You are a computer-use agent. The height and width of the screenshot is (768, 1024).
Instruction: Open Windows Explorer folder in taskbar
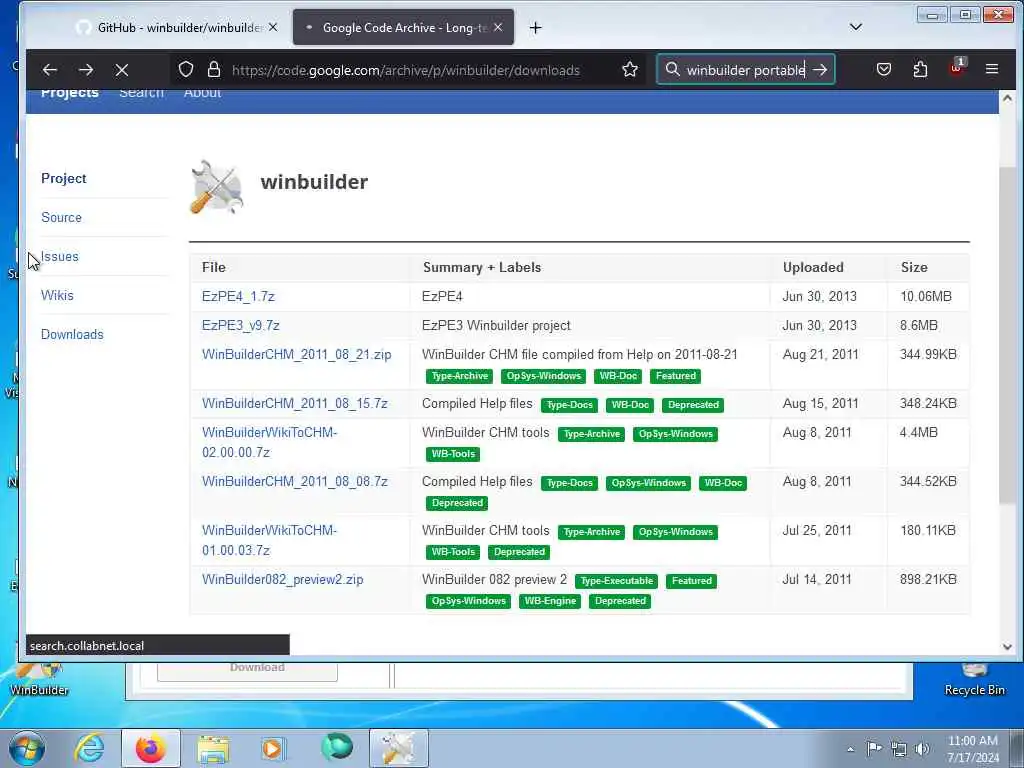pyautogui.click(x=213, y=748)
